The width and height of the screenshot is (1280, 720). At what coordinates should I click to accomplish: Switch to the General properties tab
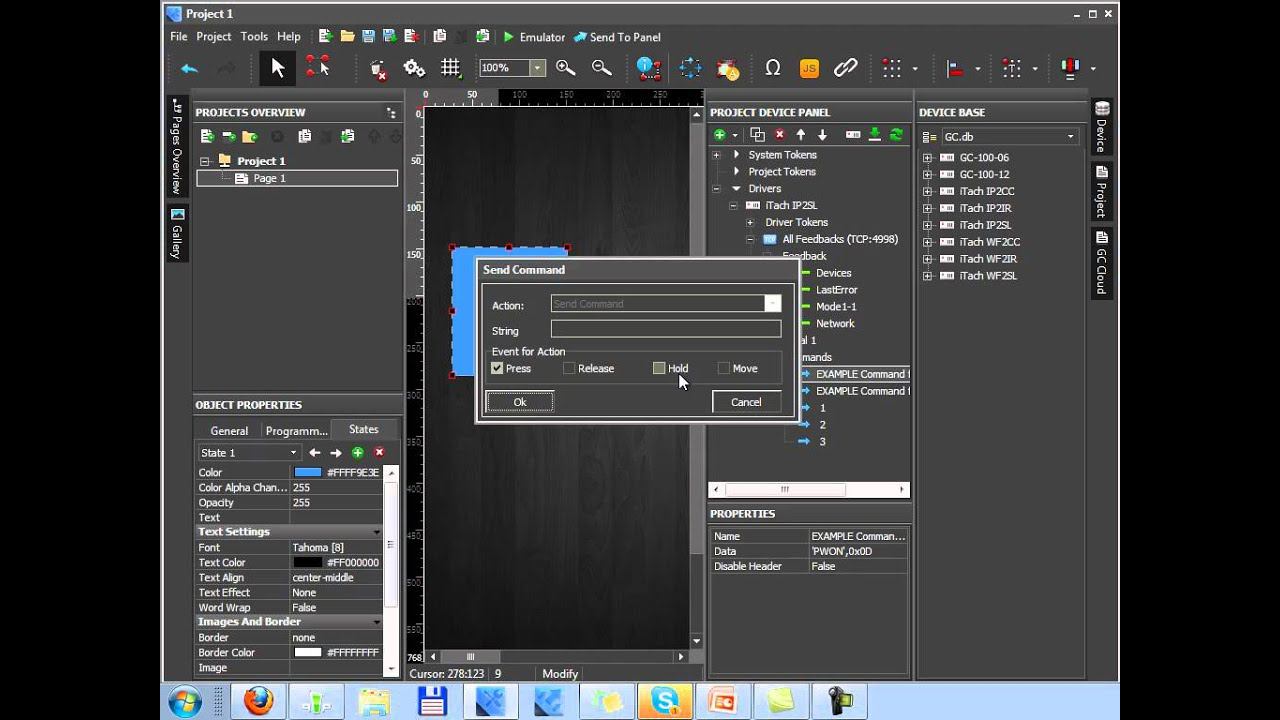(x=229, y=430)
